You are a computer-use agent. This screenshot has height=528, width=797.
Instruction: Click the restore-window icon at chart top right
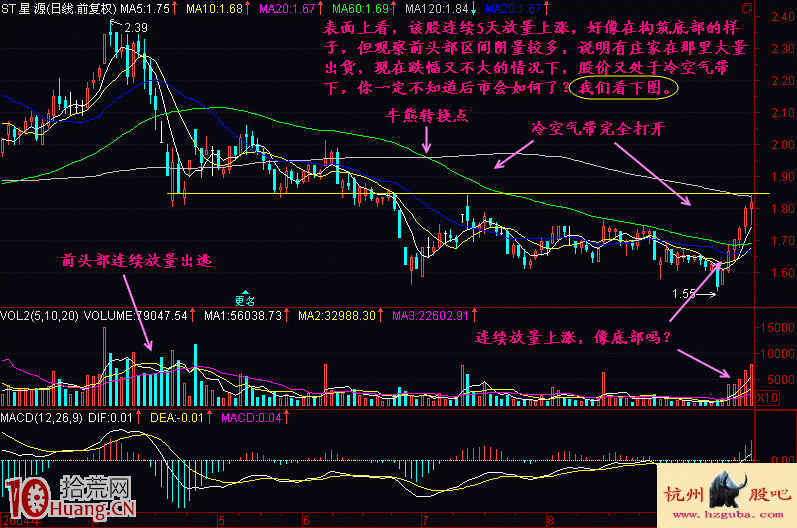(x=746, y=8)
